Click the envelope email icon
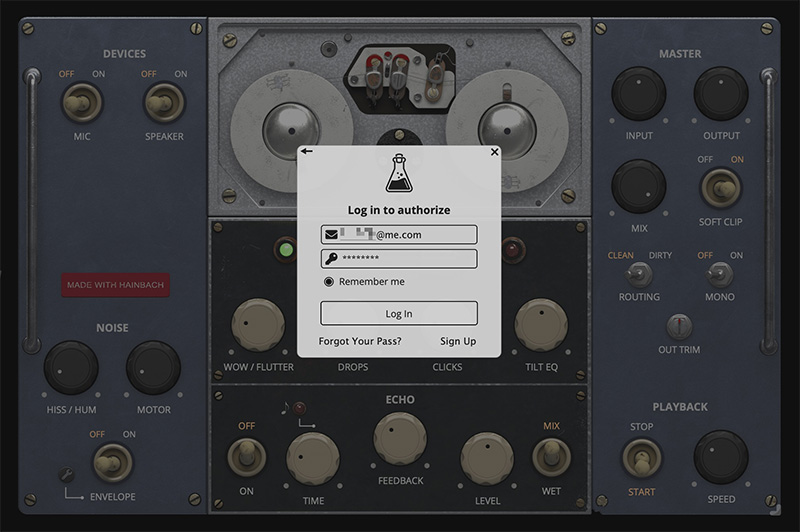This screenshot has width=800, height=532. pos(330,235)
